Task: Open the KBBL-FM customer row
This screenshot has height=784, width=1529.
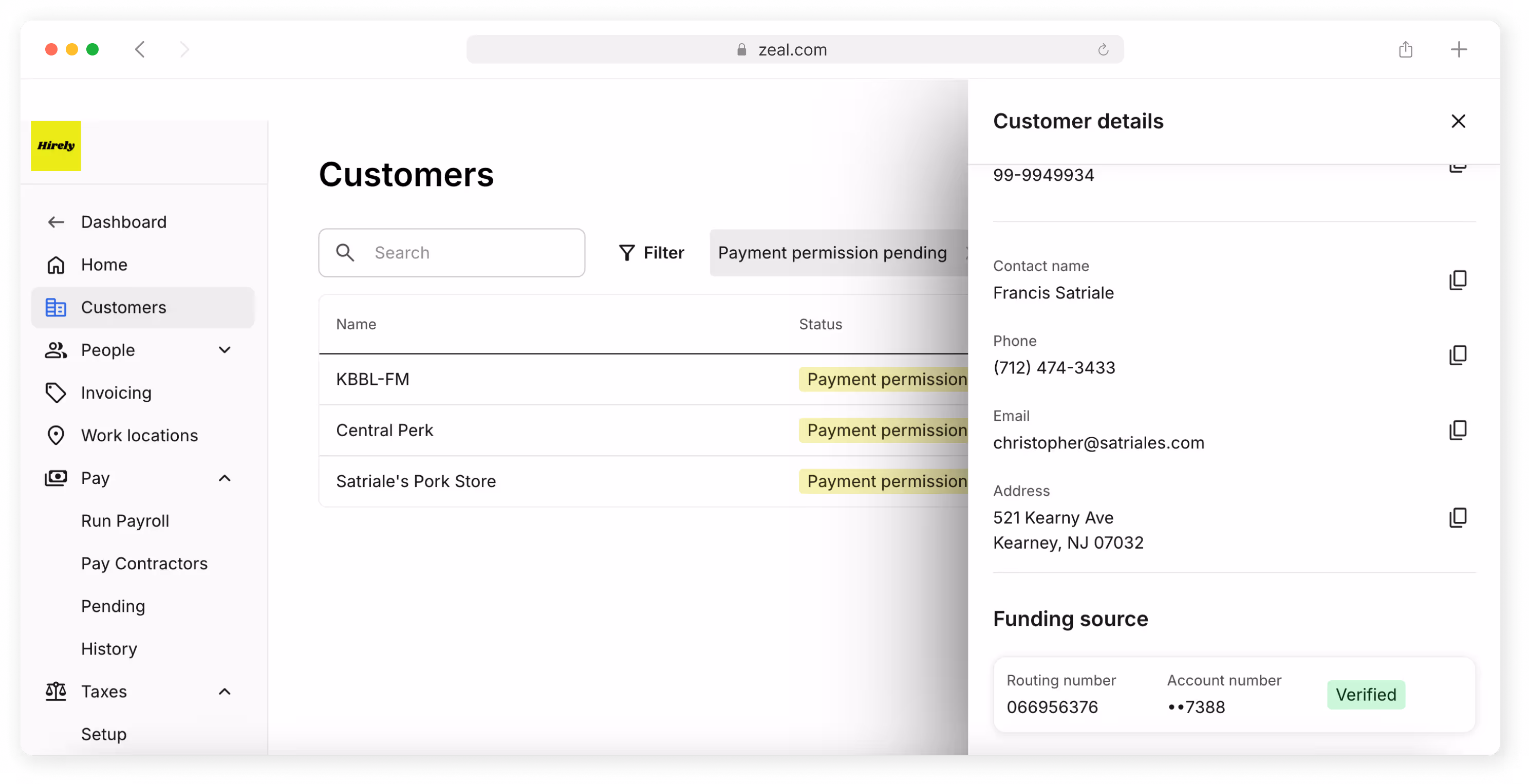Action: [x=373, y=379]
